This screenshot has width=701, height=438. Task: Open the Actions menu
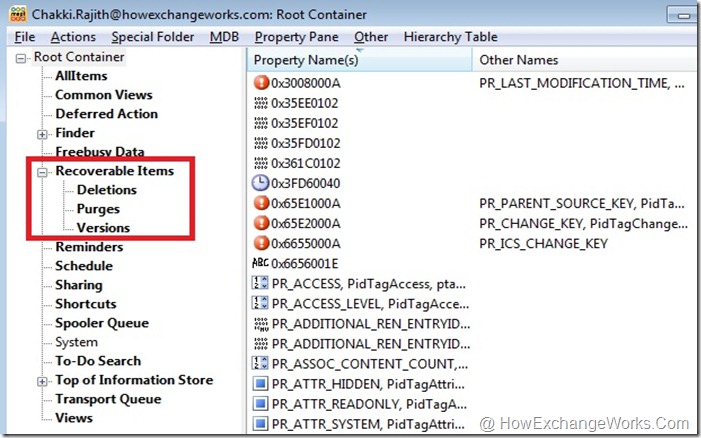(73, 37)
